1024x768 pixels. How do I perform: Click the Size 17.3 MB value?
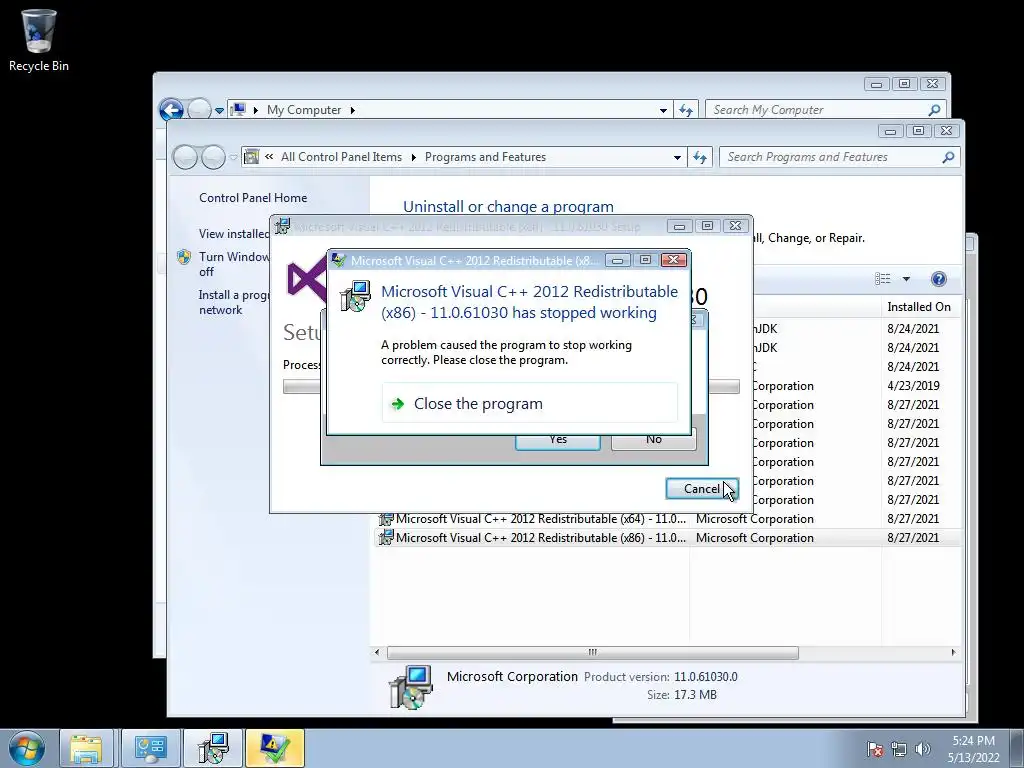pyautogui.click(x=696, y=695)
